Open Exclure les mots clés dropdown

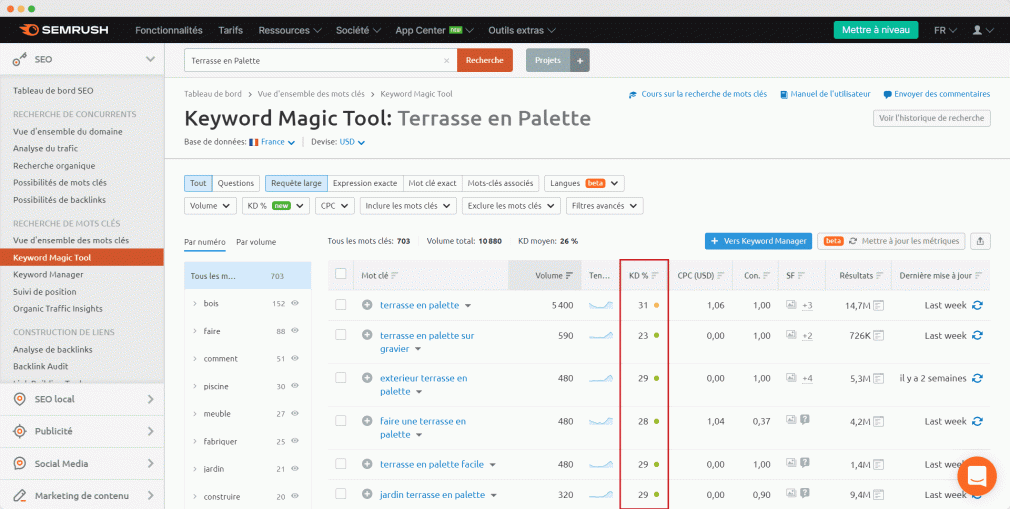pyautogui.click(x=511, y=206)
